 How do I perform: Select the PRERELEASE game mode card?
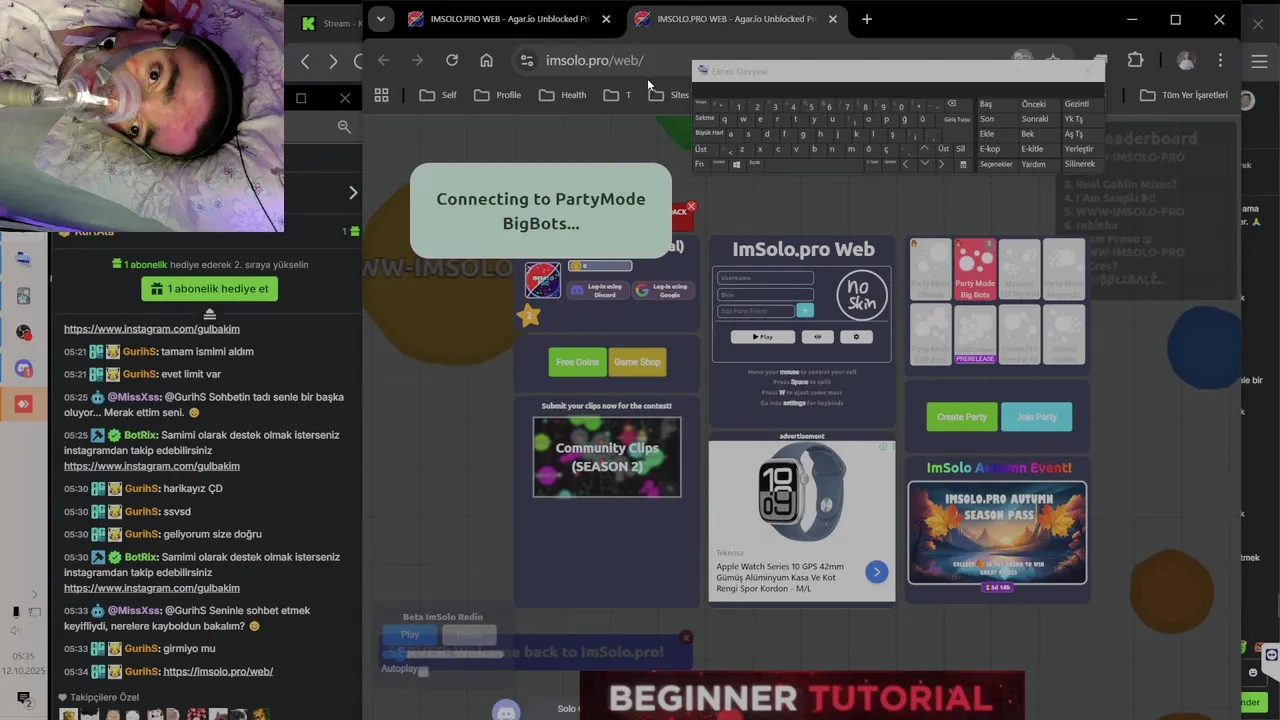[x=975, y=335]
